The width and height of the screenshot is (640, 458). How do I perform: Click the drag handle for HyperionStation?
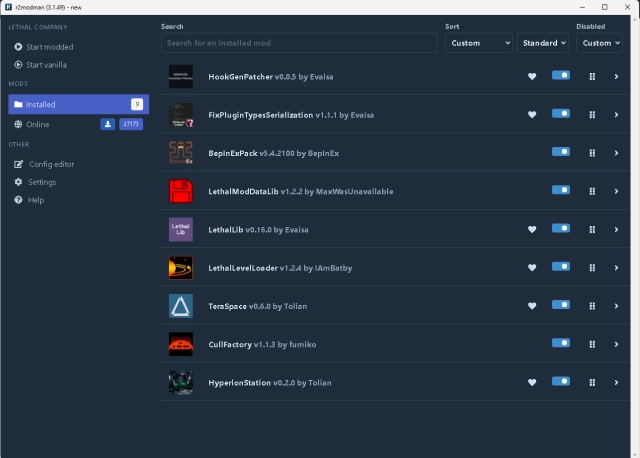click(592, 382)
